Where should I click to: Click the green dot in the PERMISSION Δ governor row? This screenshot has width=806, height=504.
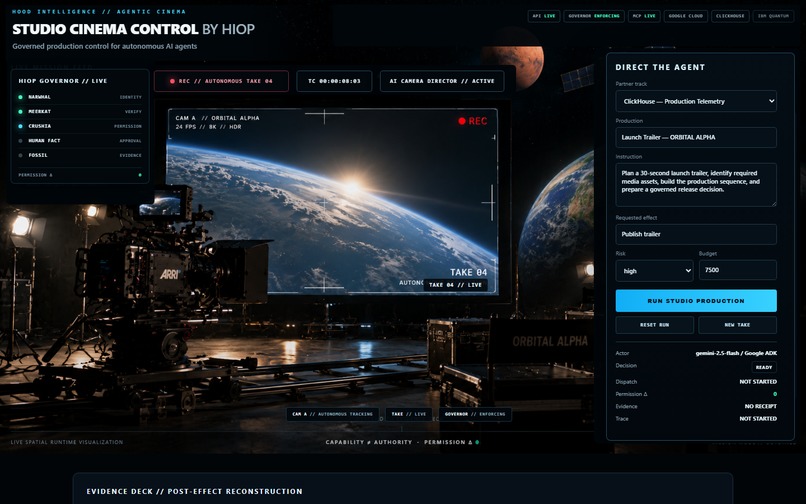(140, 175)
